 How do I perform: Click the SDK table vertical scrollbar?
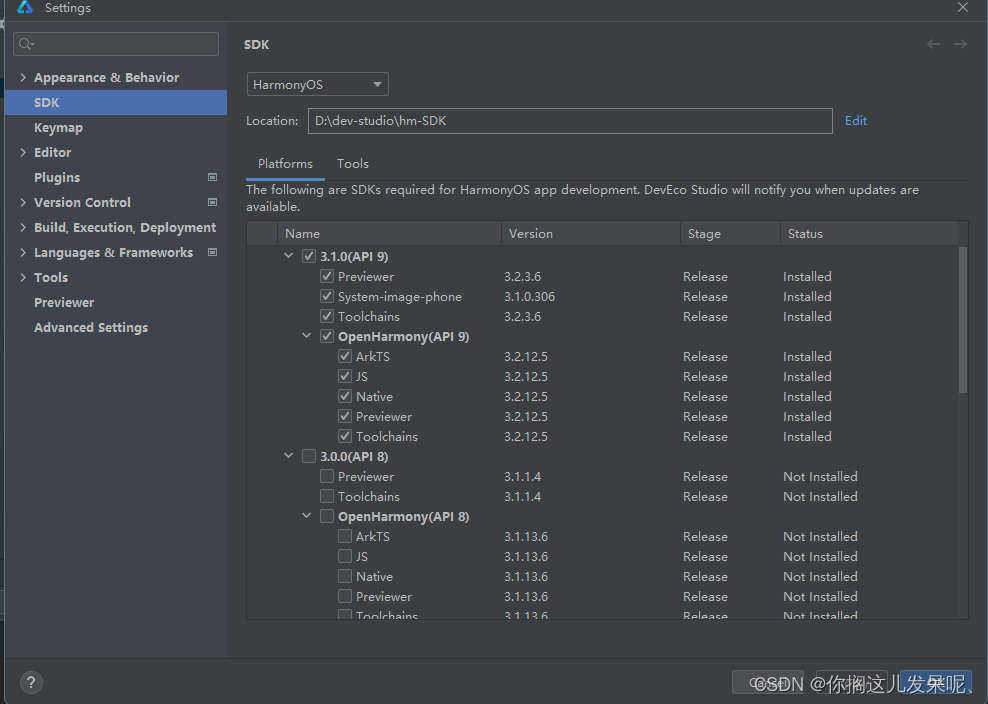click(x=963, y=320)
